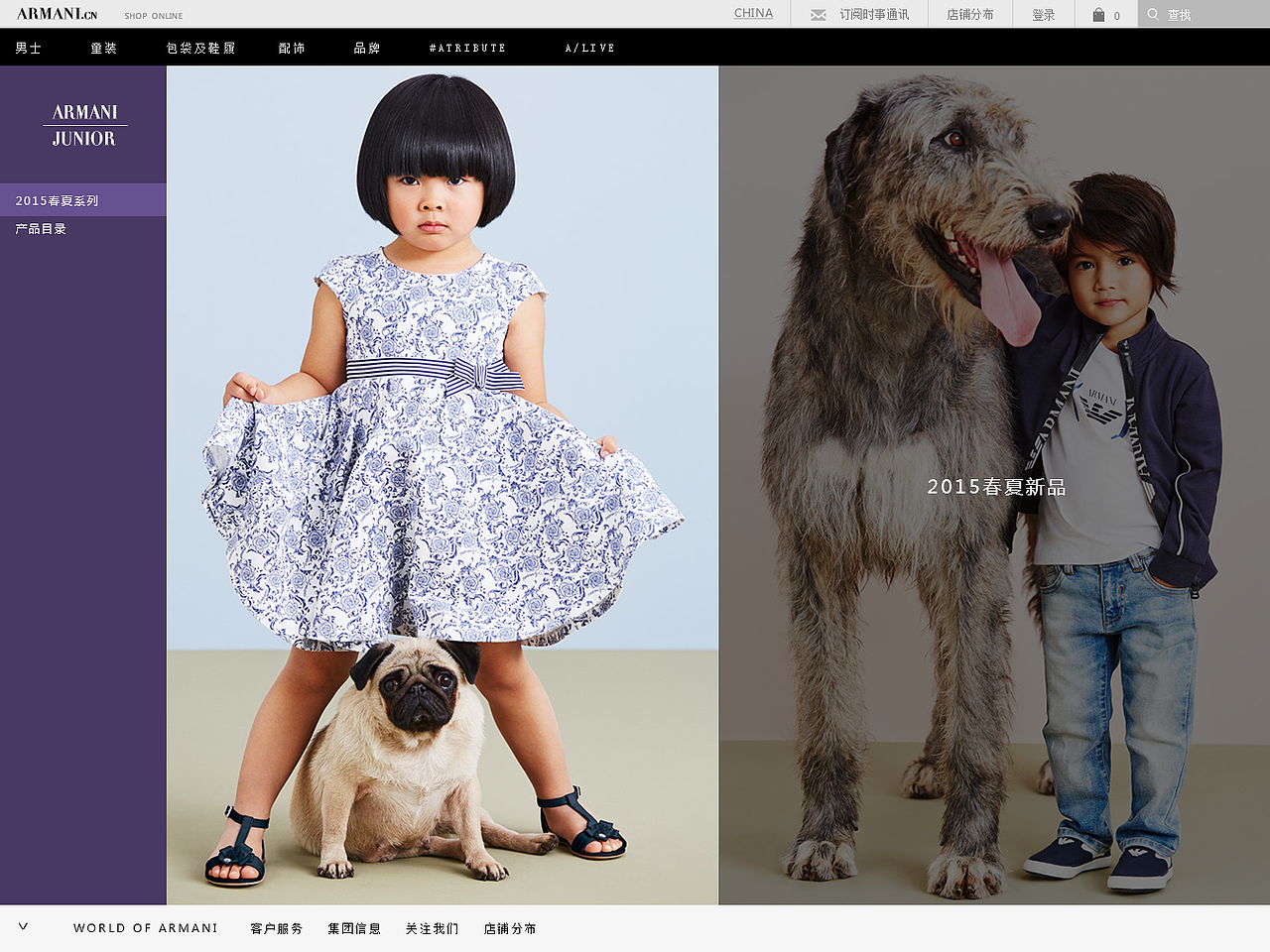The image size is (1270, 952).
Task: Collapse footer with the down chevron
Action: coord(23,926)
